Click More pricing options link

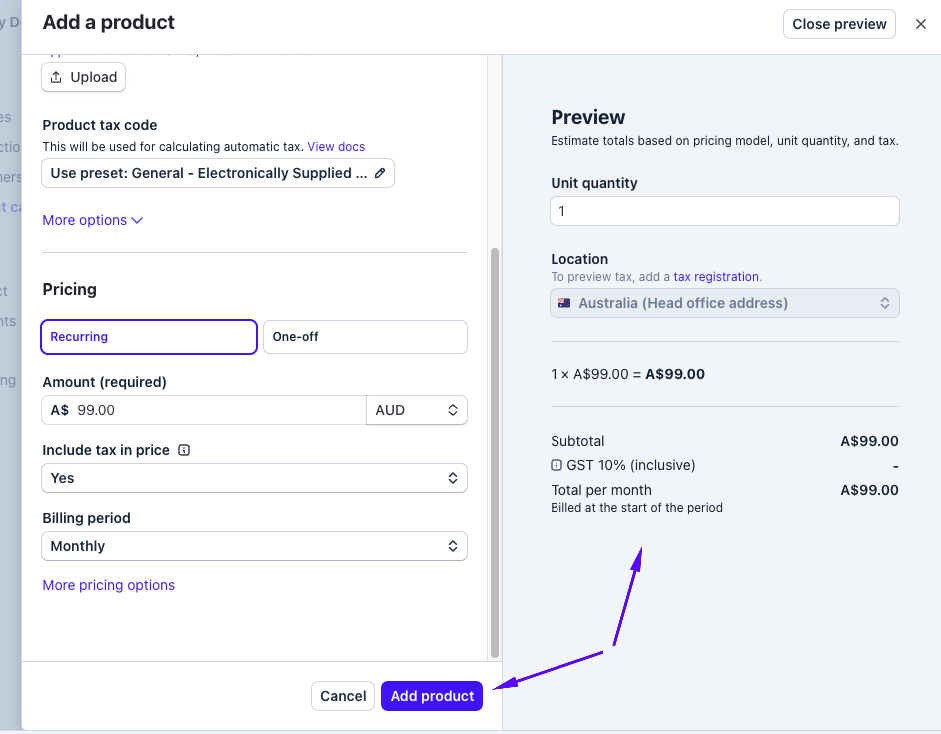click(x=108, y=585)
